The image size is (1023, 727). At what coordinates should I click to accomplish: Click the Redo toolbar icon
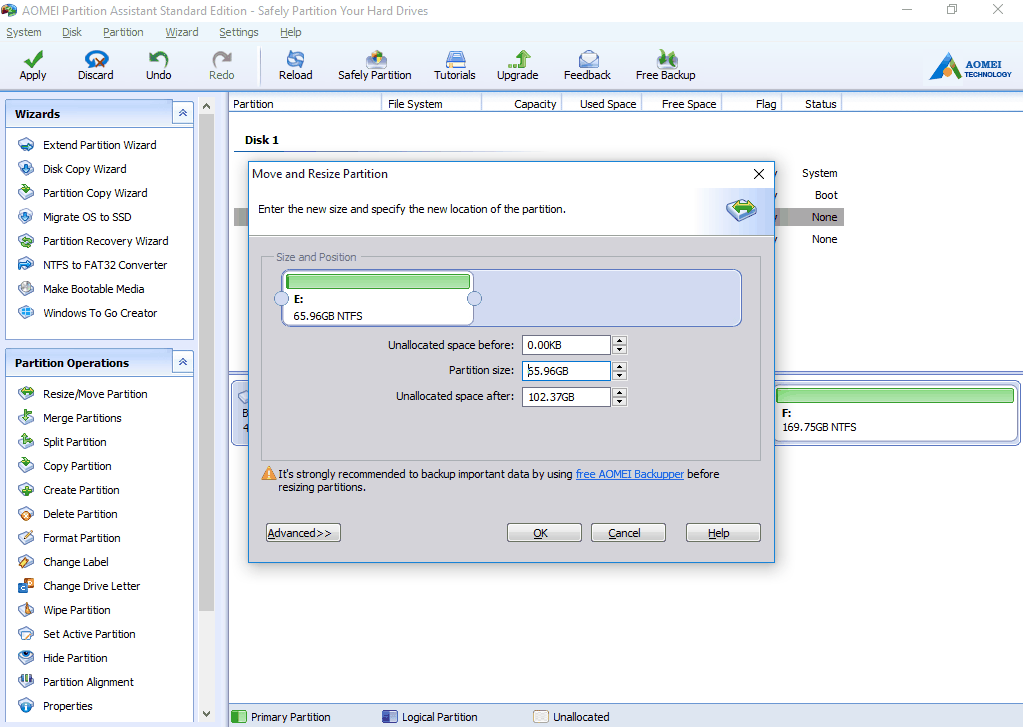tap(222, 65)
